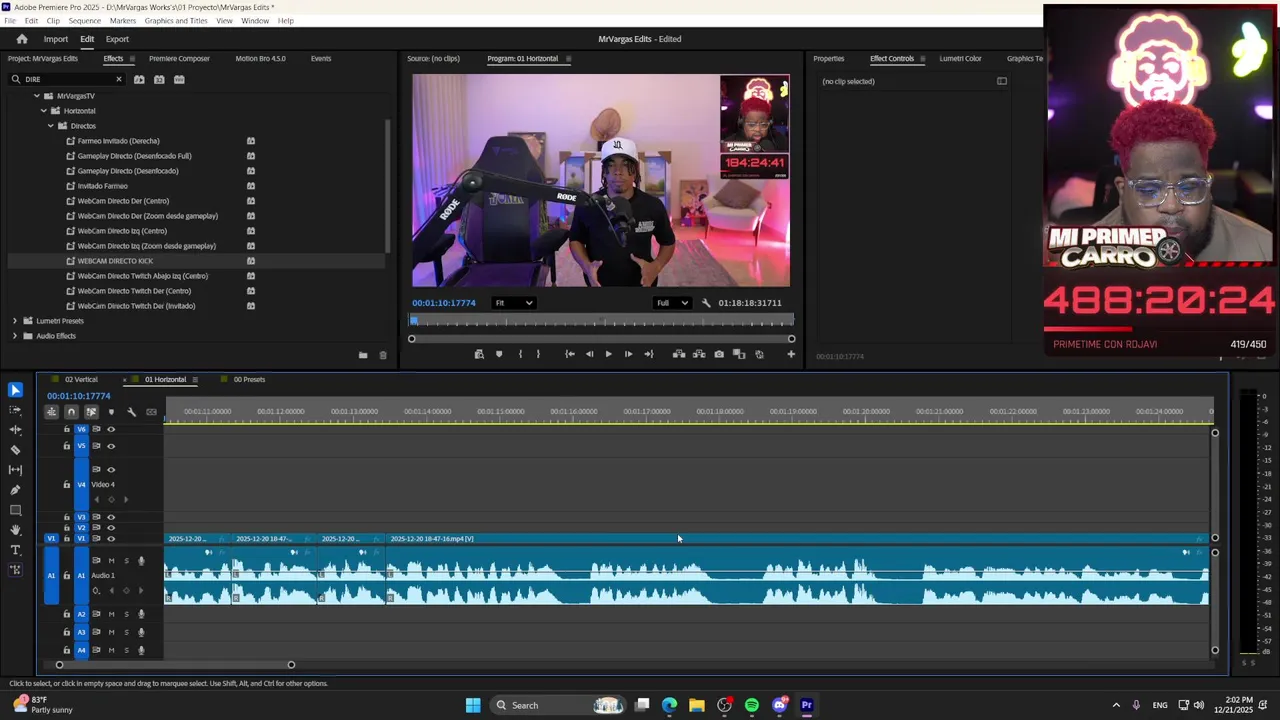The height and width of the screenshot is (720, 1280).
Task: Select the Type tool
Action: click(15, 550)
